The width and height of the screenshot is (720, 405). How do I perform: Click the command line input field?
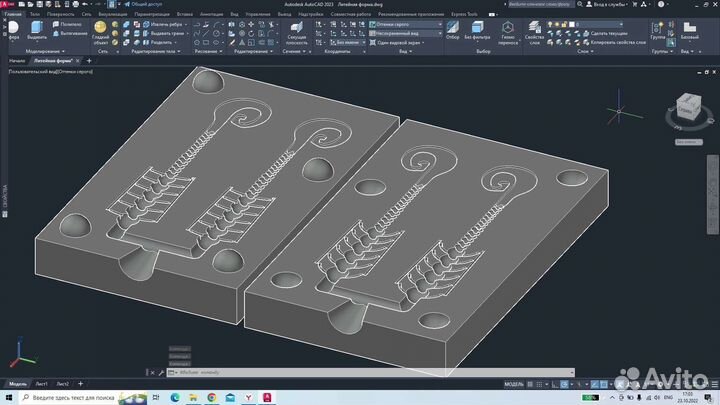click(371, 372)
